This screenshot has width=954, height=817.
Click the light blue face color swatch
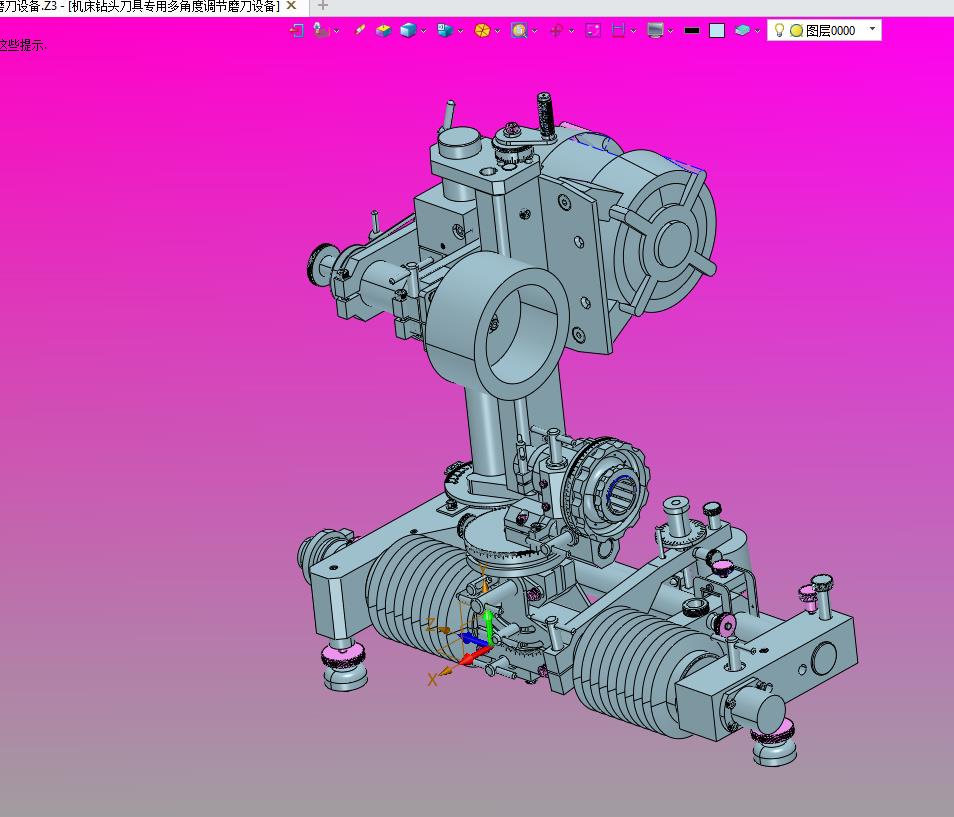[x=717, y=30]
